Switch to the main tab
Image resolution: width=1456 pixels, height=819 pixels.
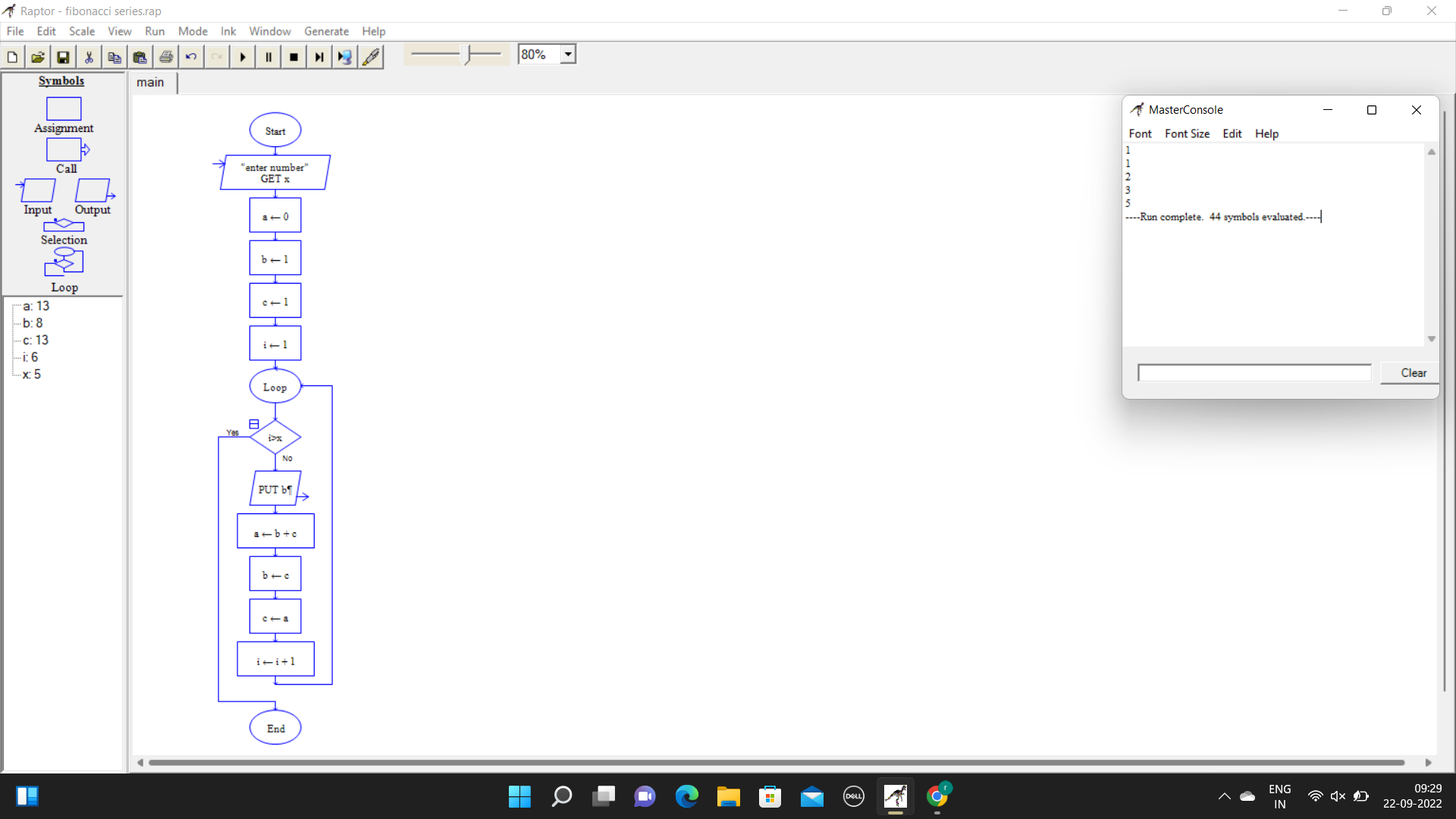[150, 83]
